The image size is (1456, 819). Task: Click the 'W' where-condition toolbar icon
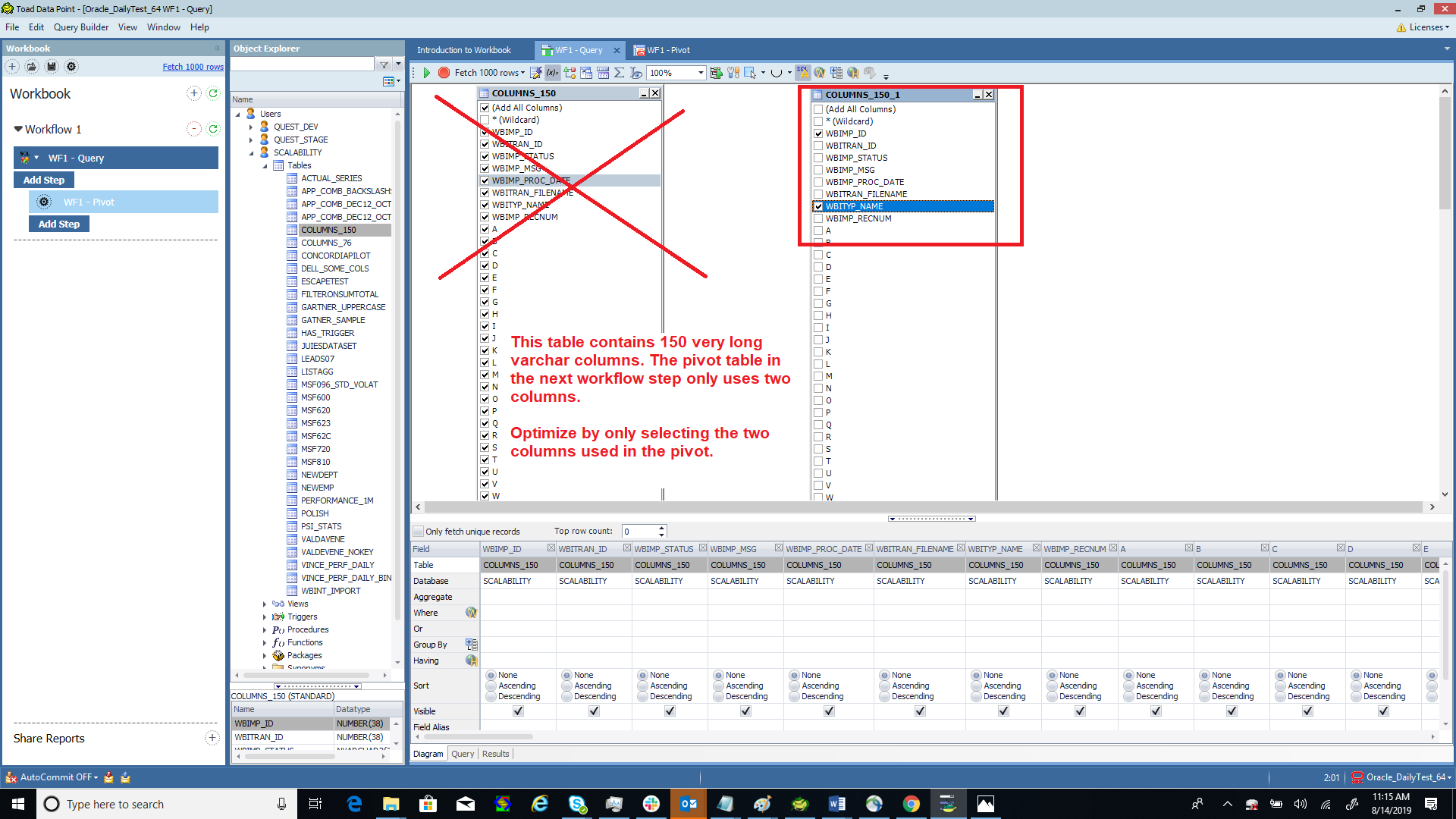click(x=820, y=73)
